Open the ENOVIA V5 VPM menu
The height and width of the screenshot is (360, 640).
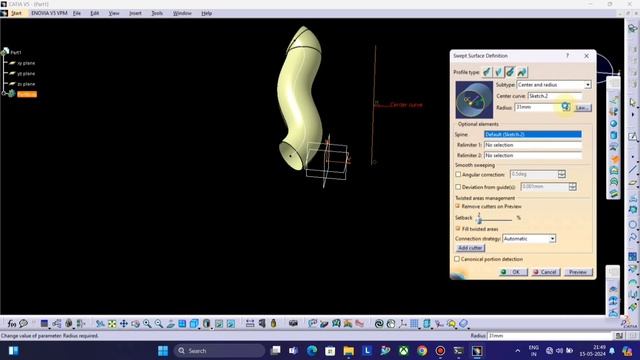point(49,13)
